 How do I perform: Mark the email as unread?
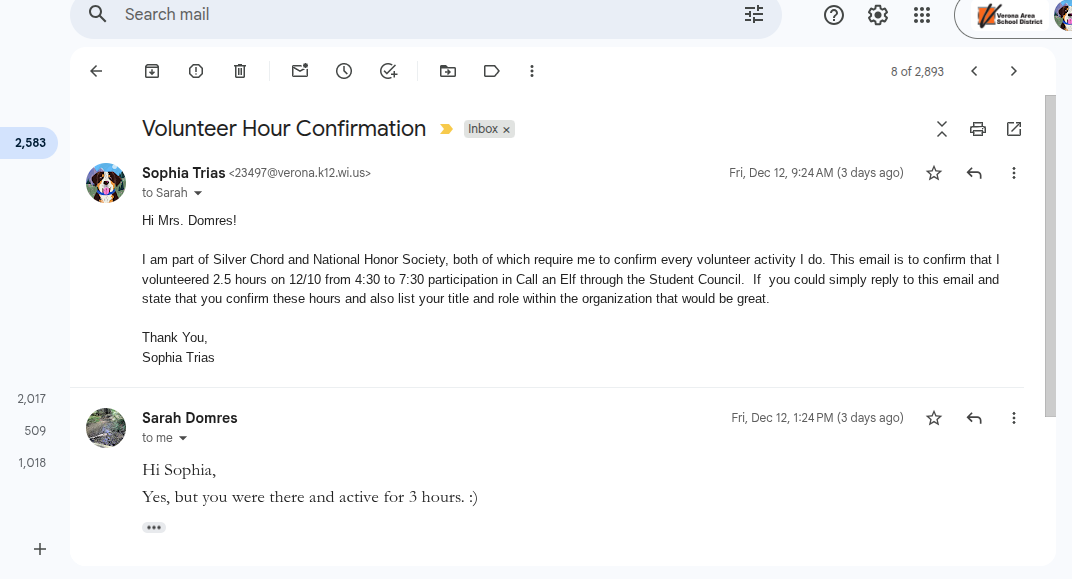point(300,71)
